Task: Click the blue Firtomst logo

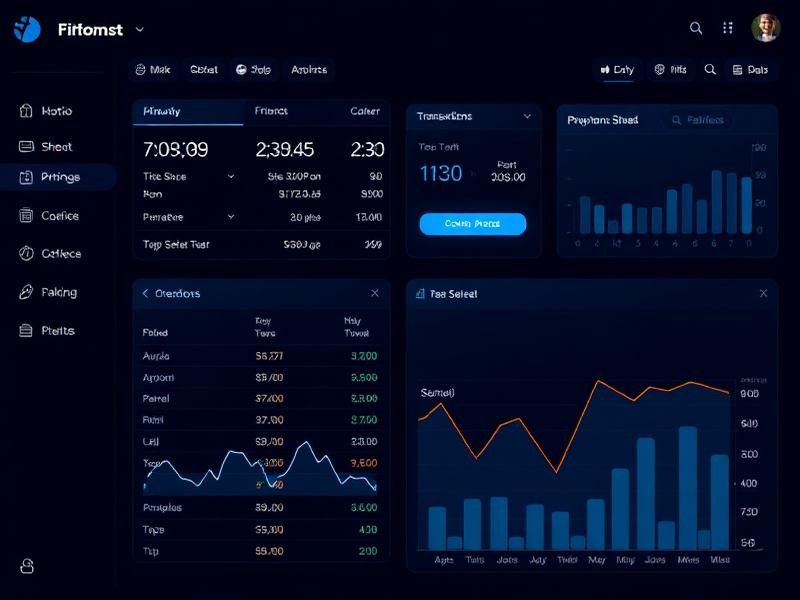Action: pos(27,30)
